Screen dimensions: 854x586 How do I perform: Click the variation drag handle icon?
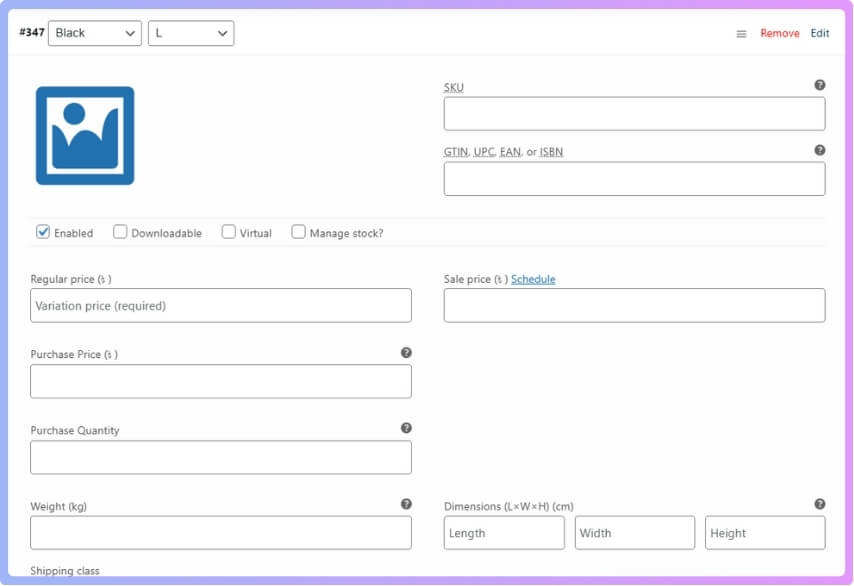[740, 32]
